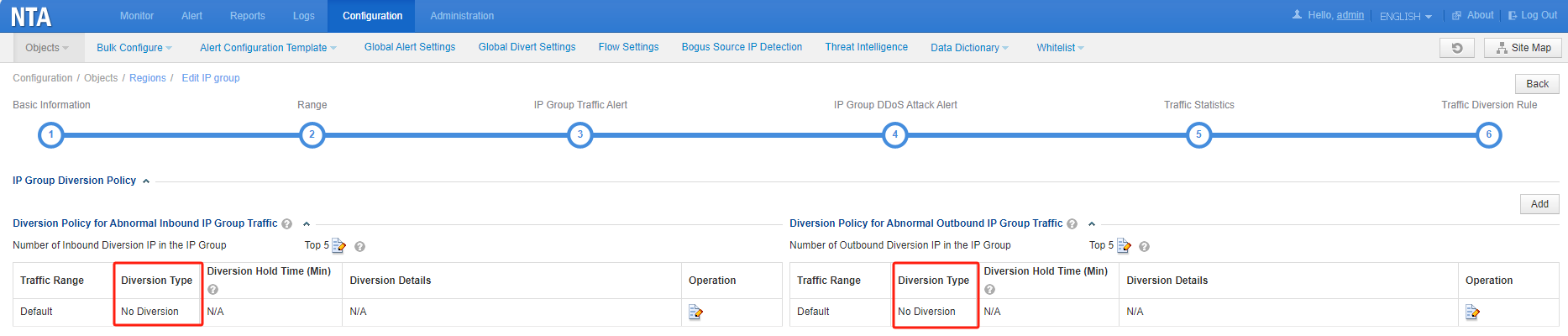Image resolution: width=1568 pixels, height=336 pixels.
Task: Jump to wizard step 3 IP Group Traffic Alert
Action: 579,134
